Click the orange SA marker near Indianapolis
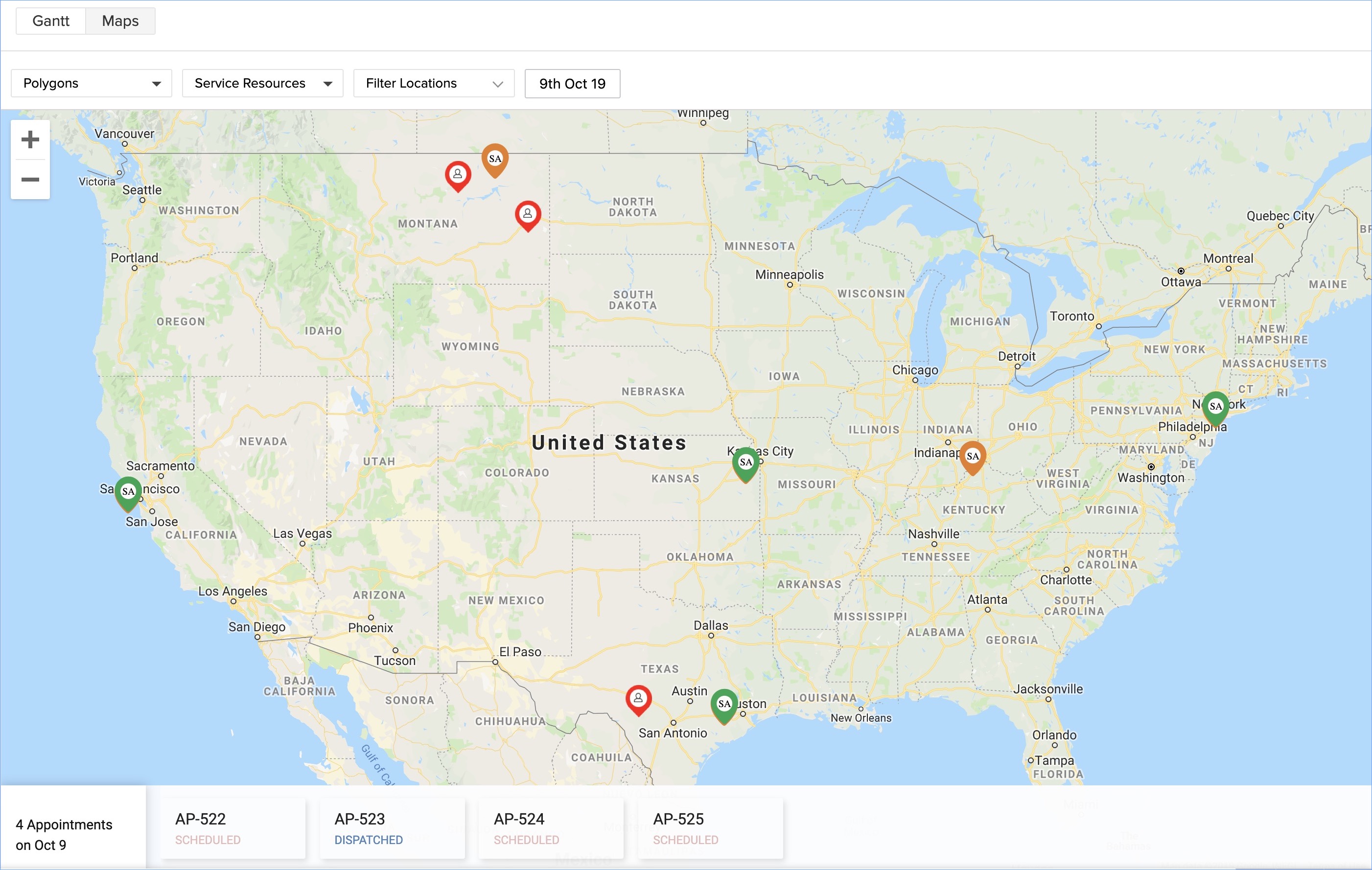The image size is (1372, 870). 973,457
